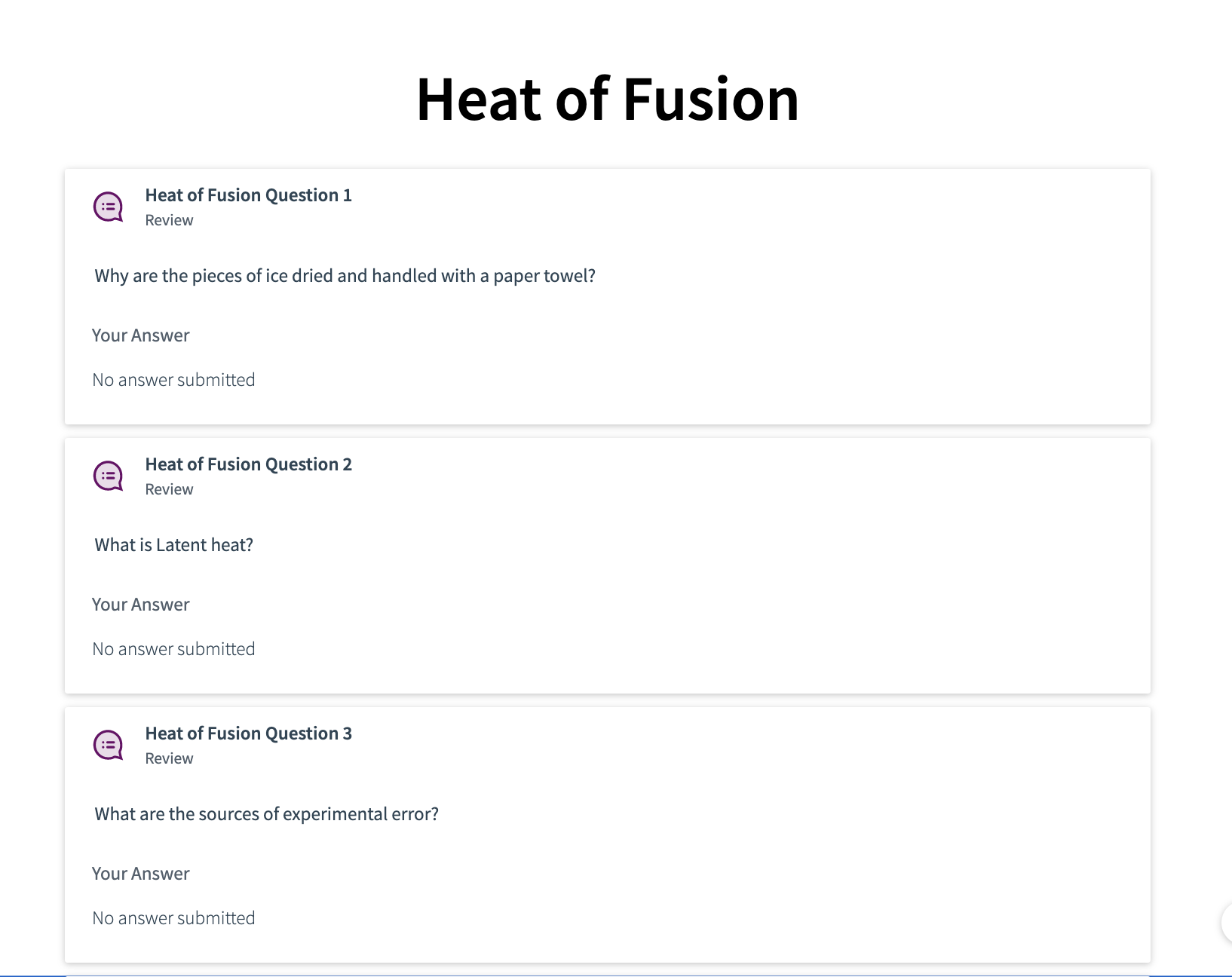Select the latent heat question text

point(173,544)
